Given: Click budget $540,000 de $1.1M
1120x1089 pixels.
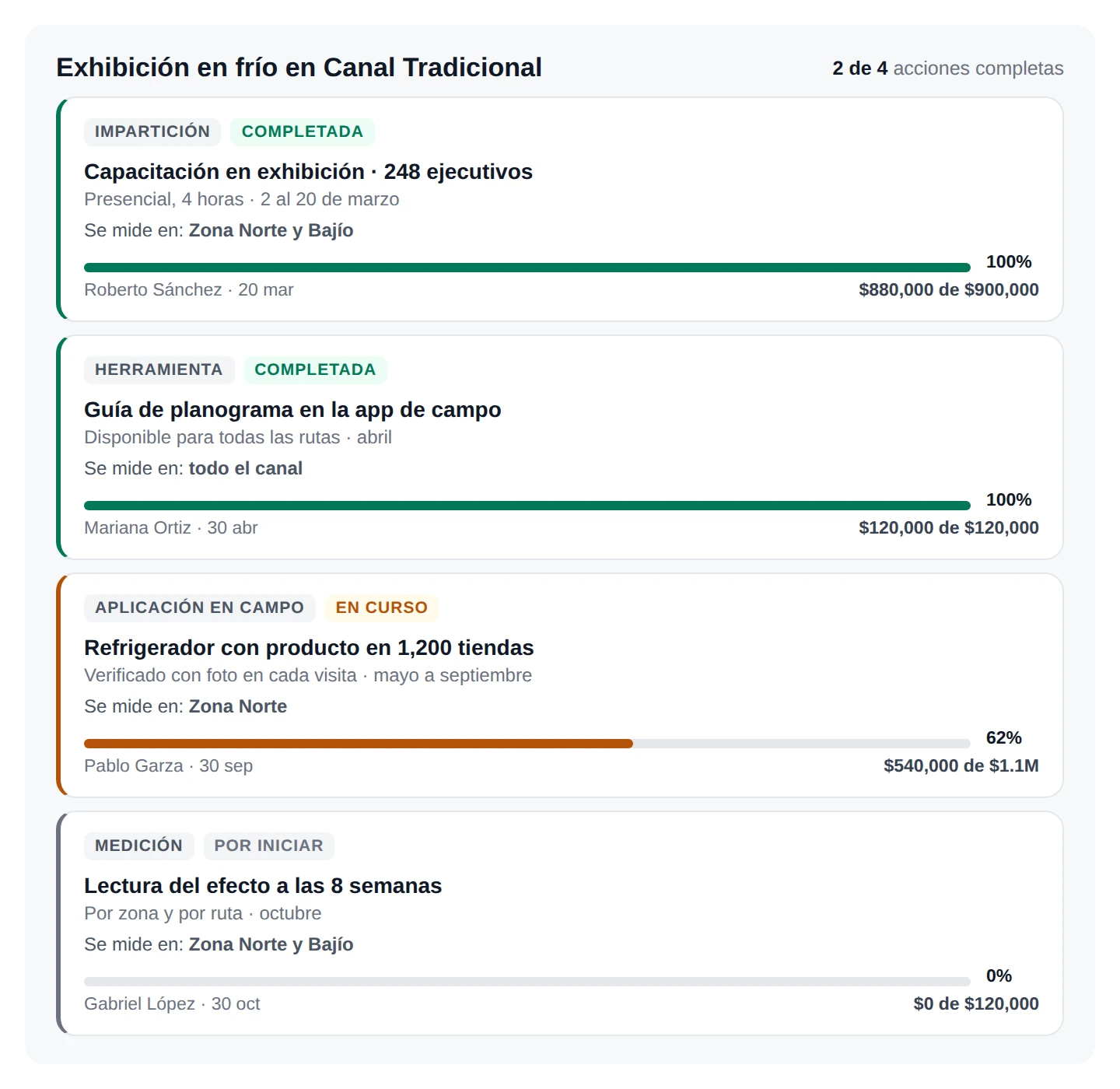Looking at the screenshot, I should pyautogui.click(x=961, y=765).
